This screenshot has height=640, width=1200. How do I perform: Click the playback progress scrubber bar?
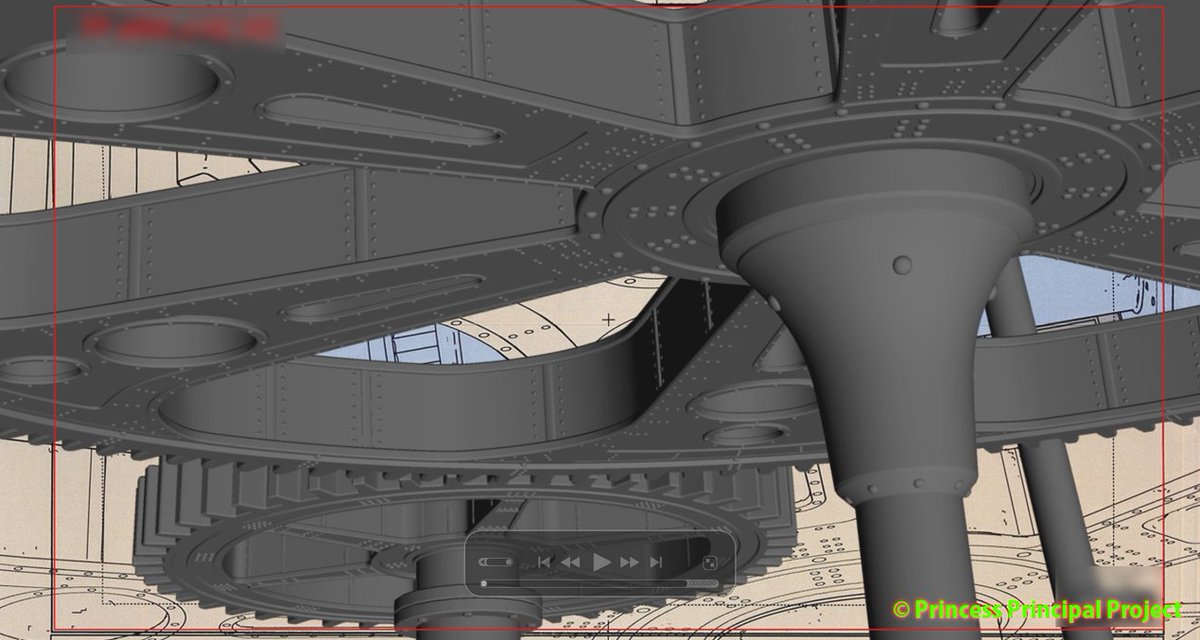pyautogui.click(x=584, y=583)
